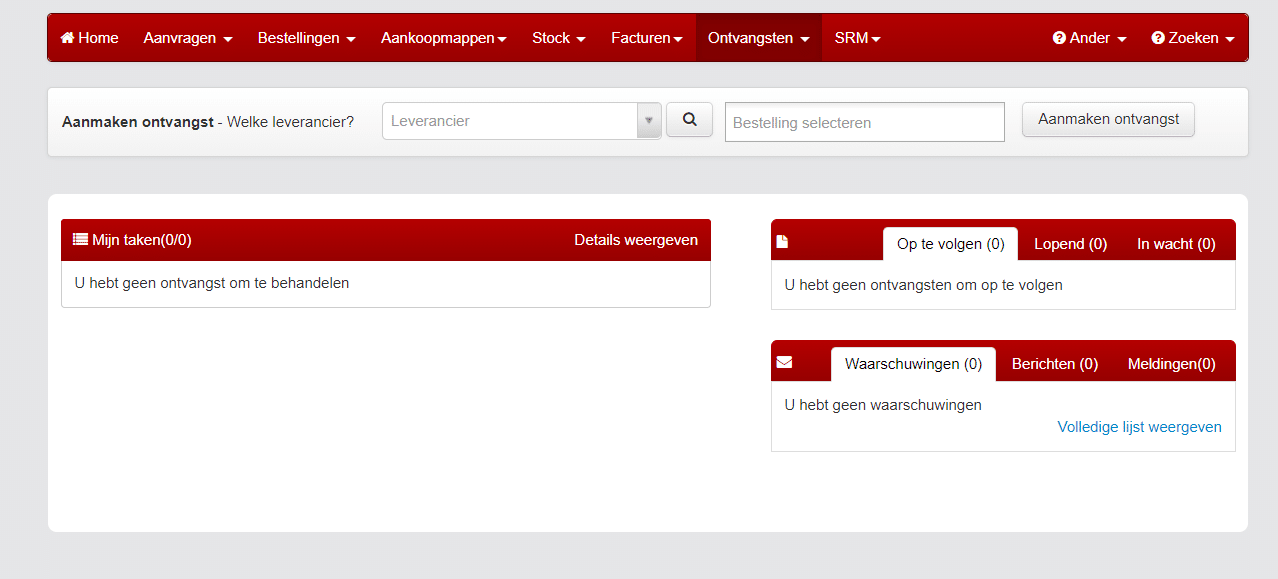
Task: Open the Ander help menu
Action: (1090, 38)
